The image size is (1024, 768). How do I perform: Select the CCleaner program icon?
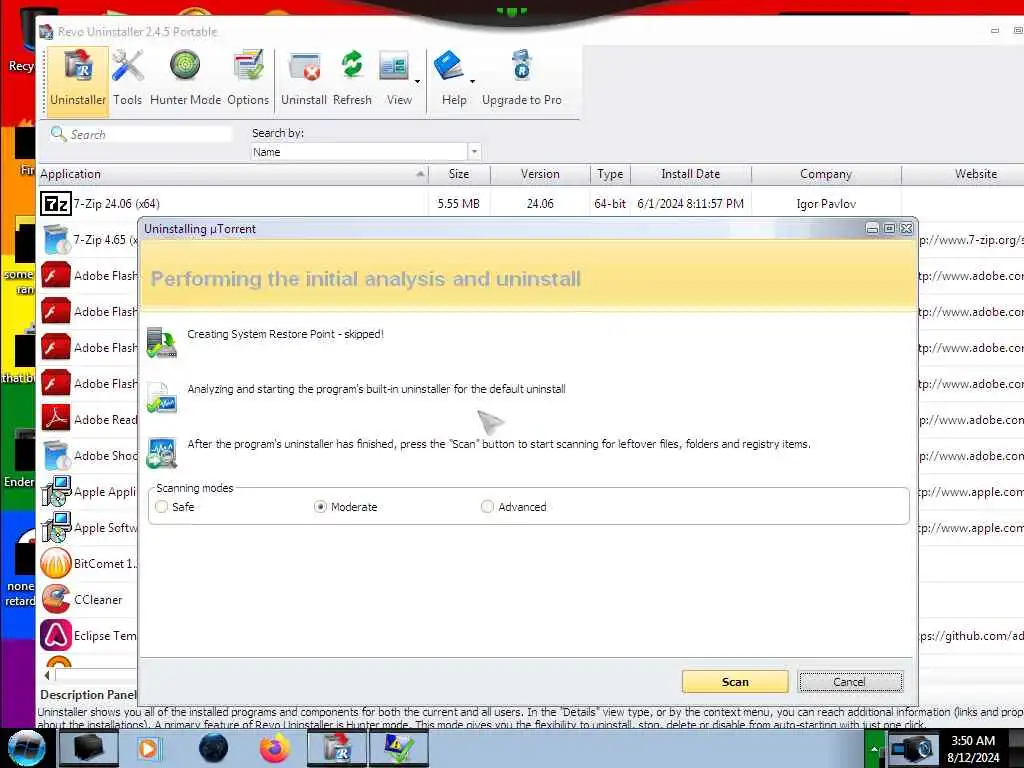click(56, 599)
